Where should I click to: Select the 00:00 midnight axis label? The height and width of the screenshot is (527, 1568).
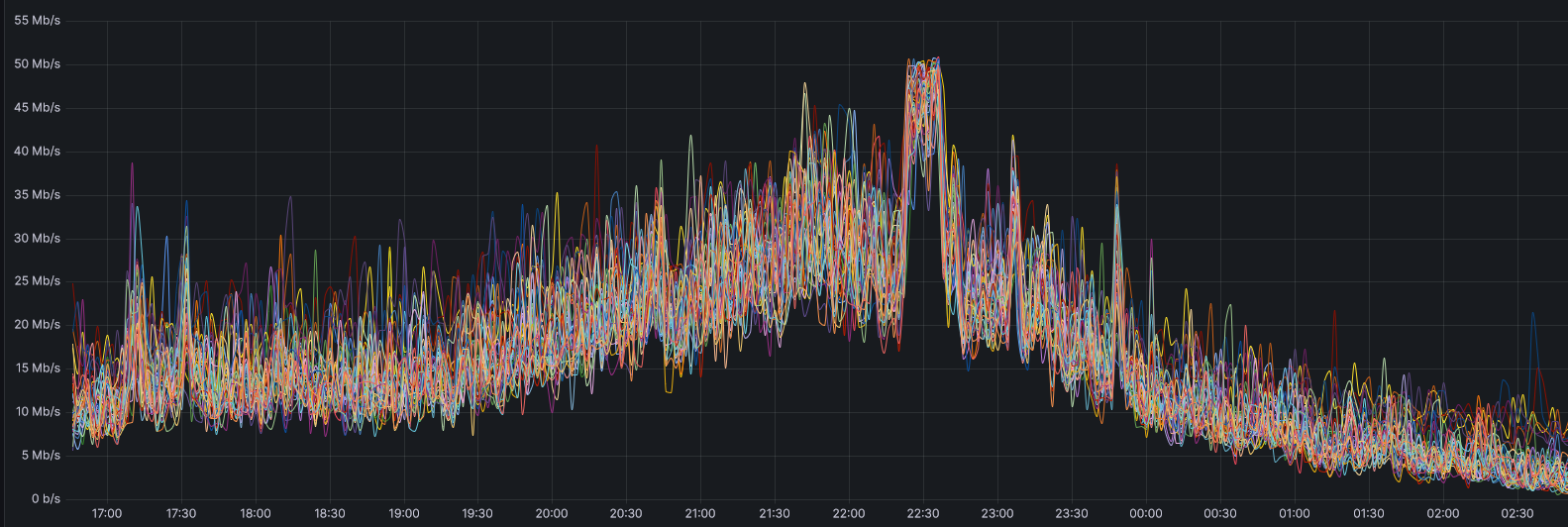pyautogui.click(x=1146, y=514)
